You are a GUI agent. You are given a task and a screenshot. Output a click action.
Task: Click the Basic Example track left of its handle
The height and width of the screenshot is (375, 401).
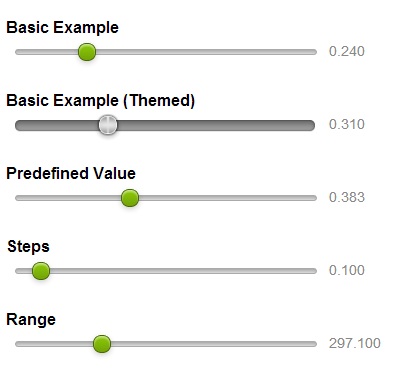coord(46,52)
